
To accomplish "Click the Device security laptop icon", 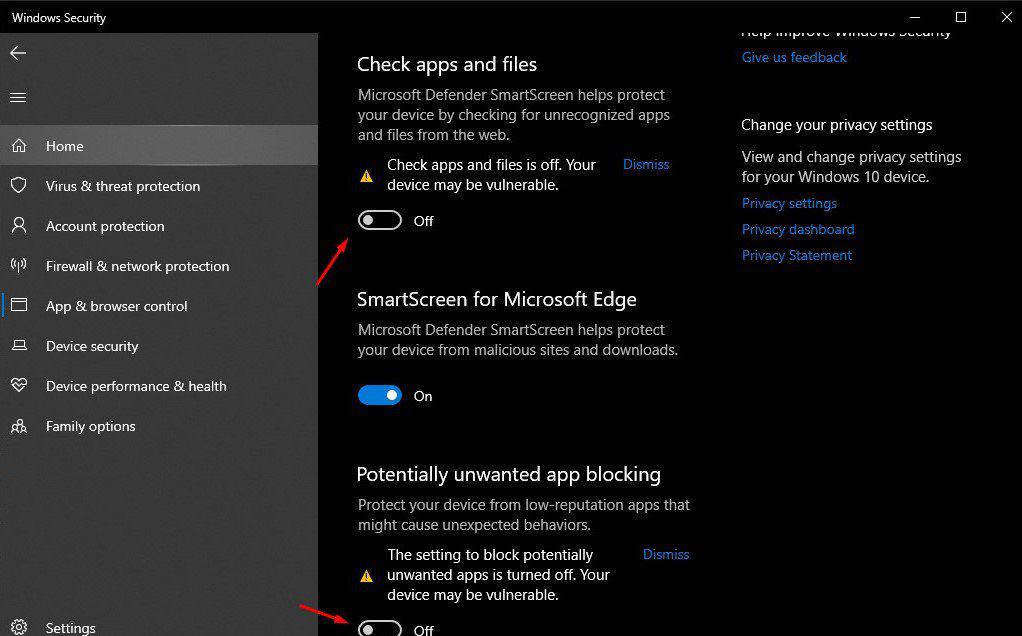I will 19,345.
